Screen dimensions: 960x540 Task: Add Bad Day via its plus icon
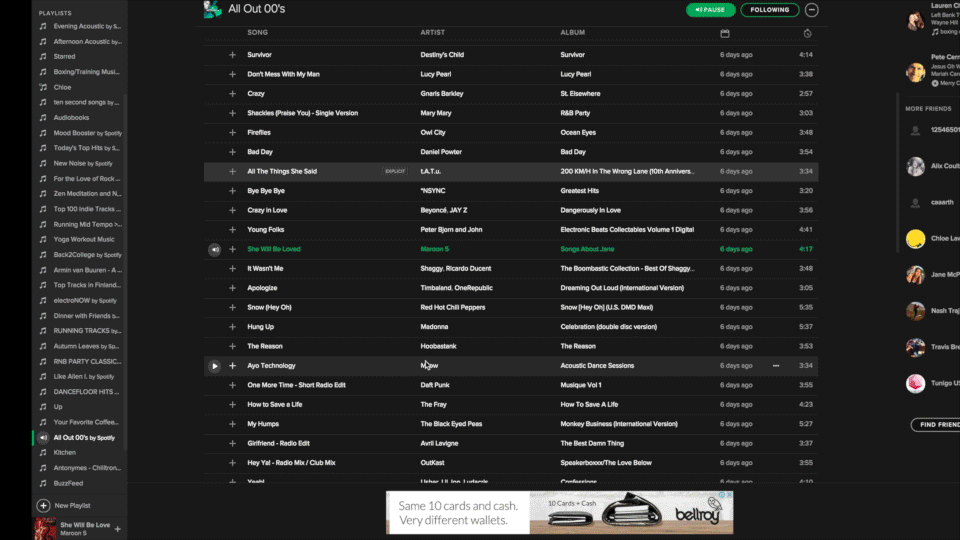pyautogui.click(x=232, y=152)
